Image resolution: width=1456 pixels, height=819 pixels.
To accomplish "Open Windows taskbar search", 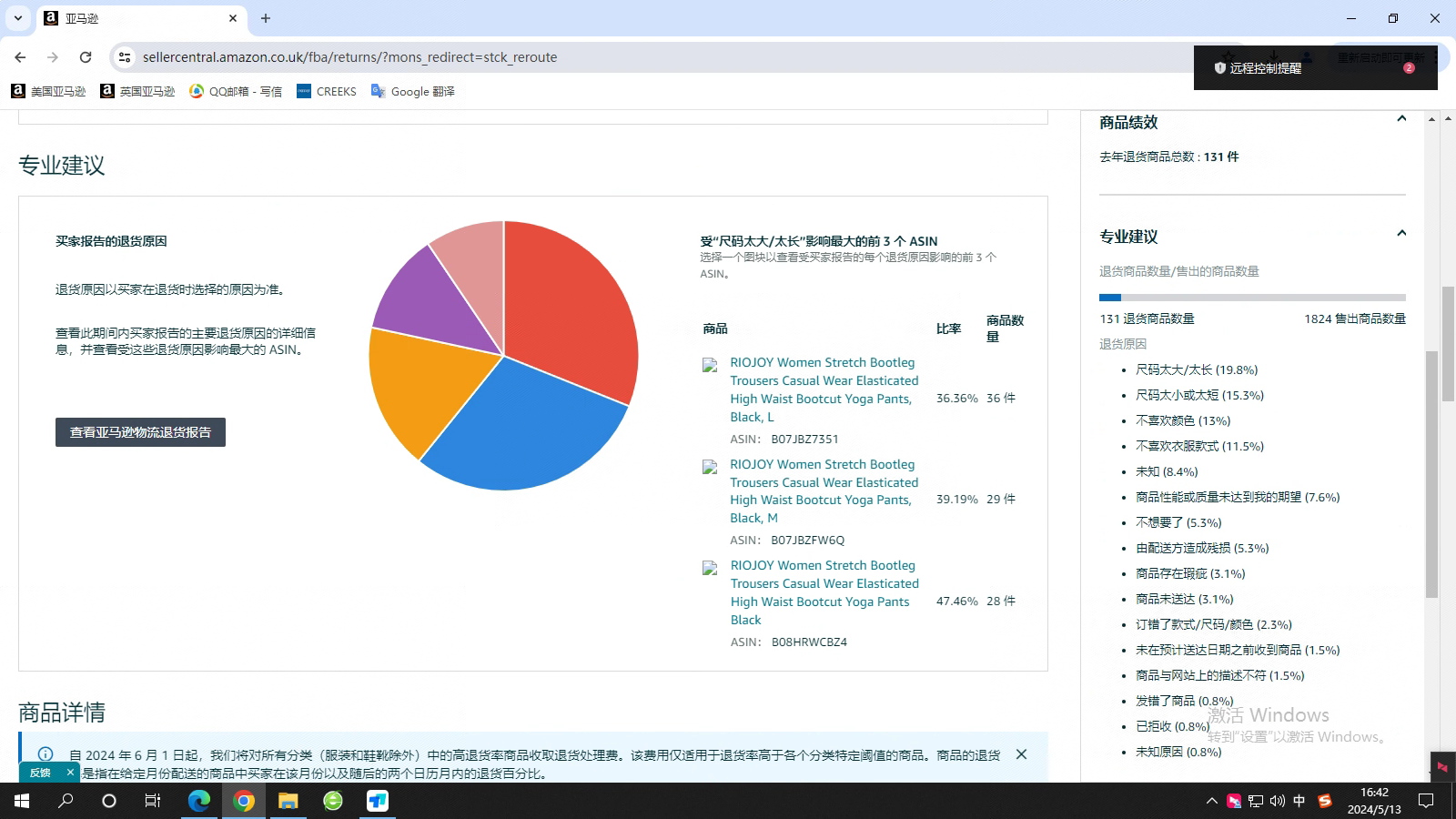I will click(x=66, y=801).
